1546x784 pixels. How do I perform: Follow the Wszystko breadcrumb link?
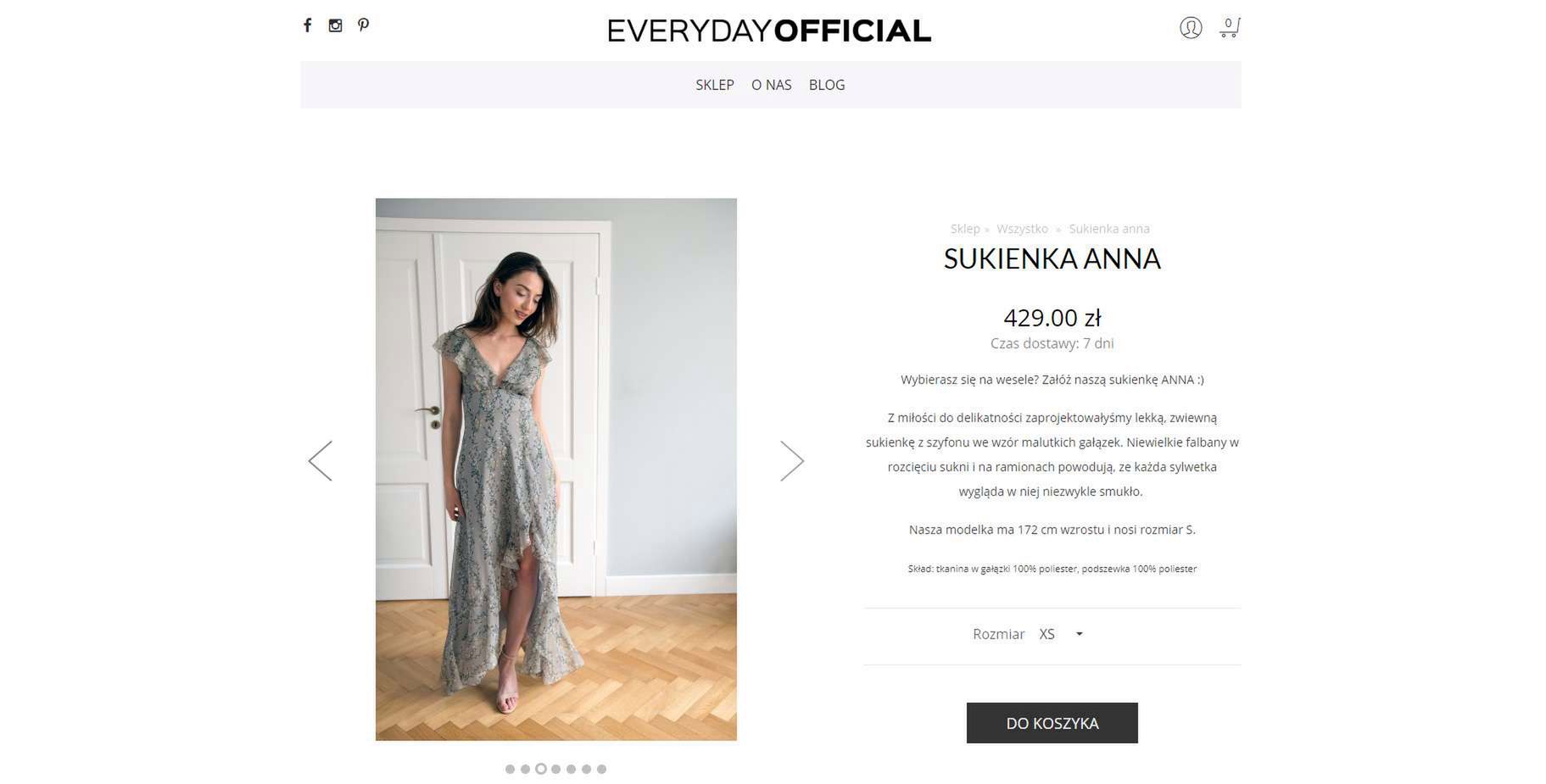pyautogui.click(x=1022, y=229)
